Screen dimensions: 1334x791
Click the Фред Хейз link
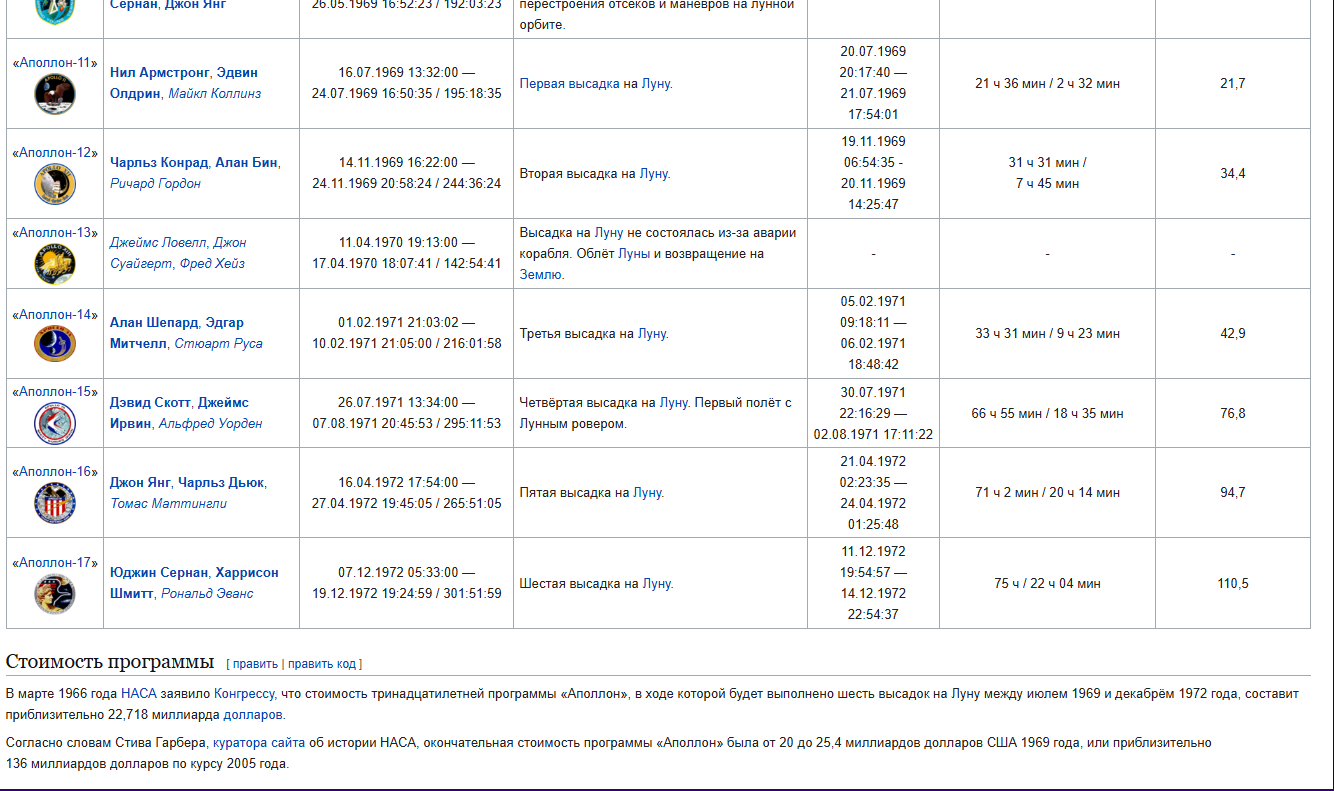point(212,264)
